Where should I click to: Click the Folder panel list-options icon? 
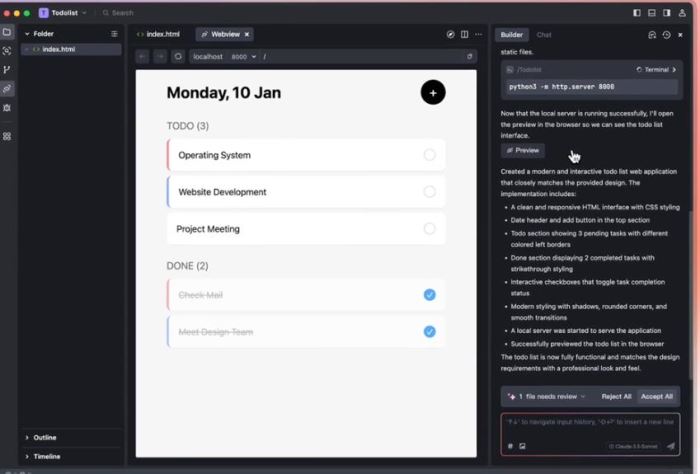(x=114, y=34)
